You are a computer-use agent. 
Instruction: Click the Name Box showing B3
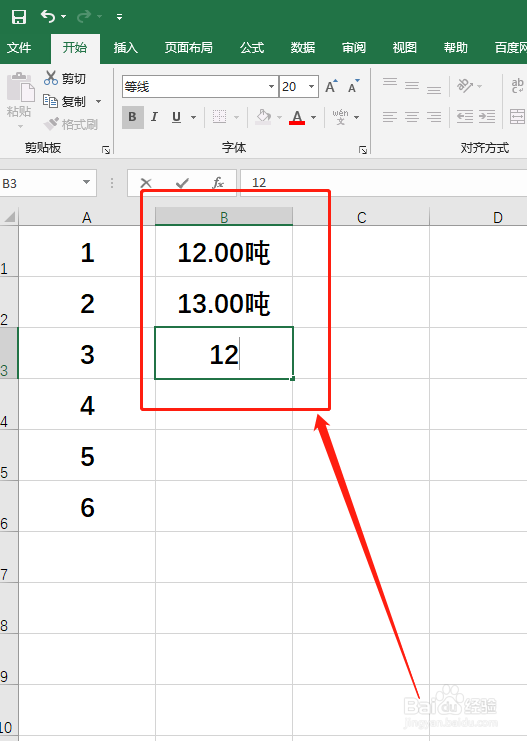[x=40, y=183]
